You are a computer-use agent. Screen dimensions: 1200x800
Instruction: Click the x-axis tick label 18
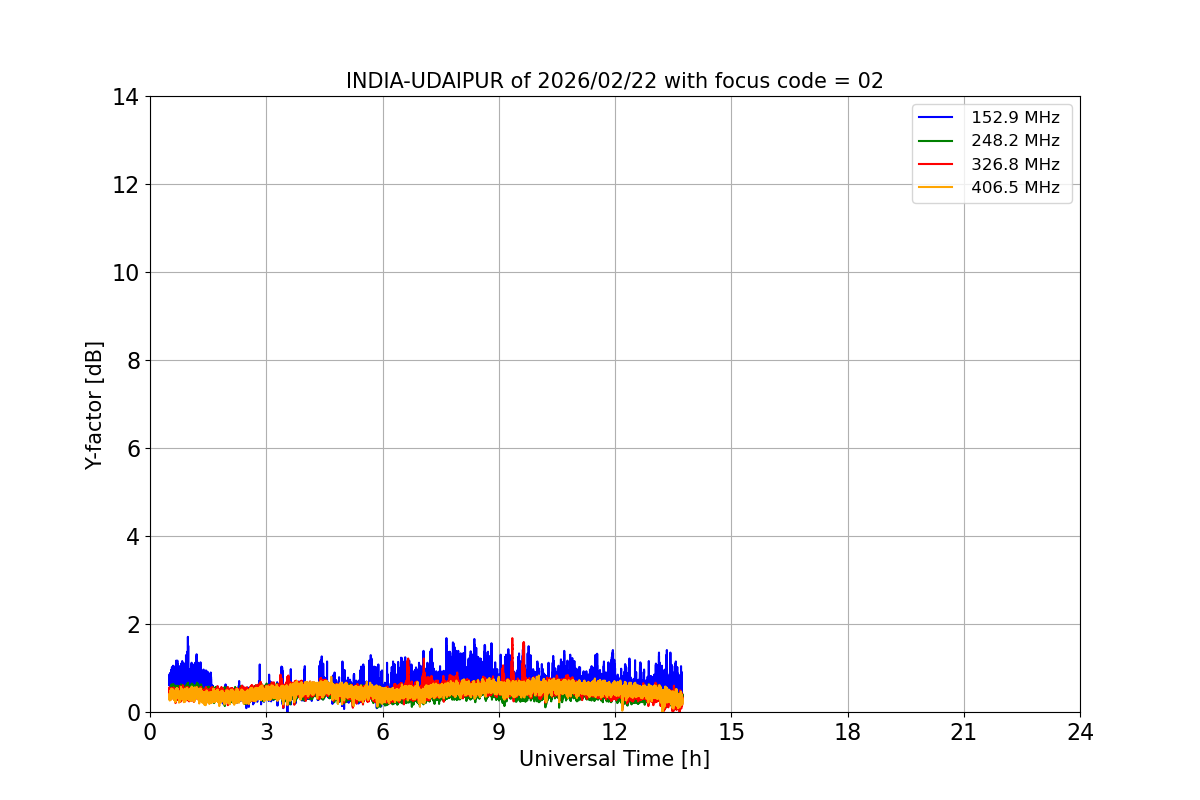(x=848, y=732)
